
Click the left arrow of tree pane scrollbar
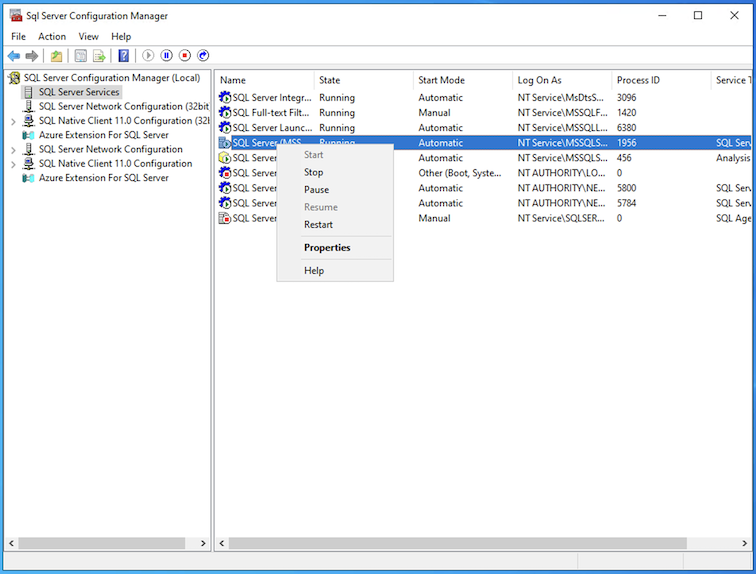coord(12,543)
